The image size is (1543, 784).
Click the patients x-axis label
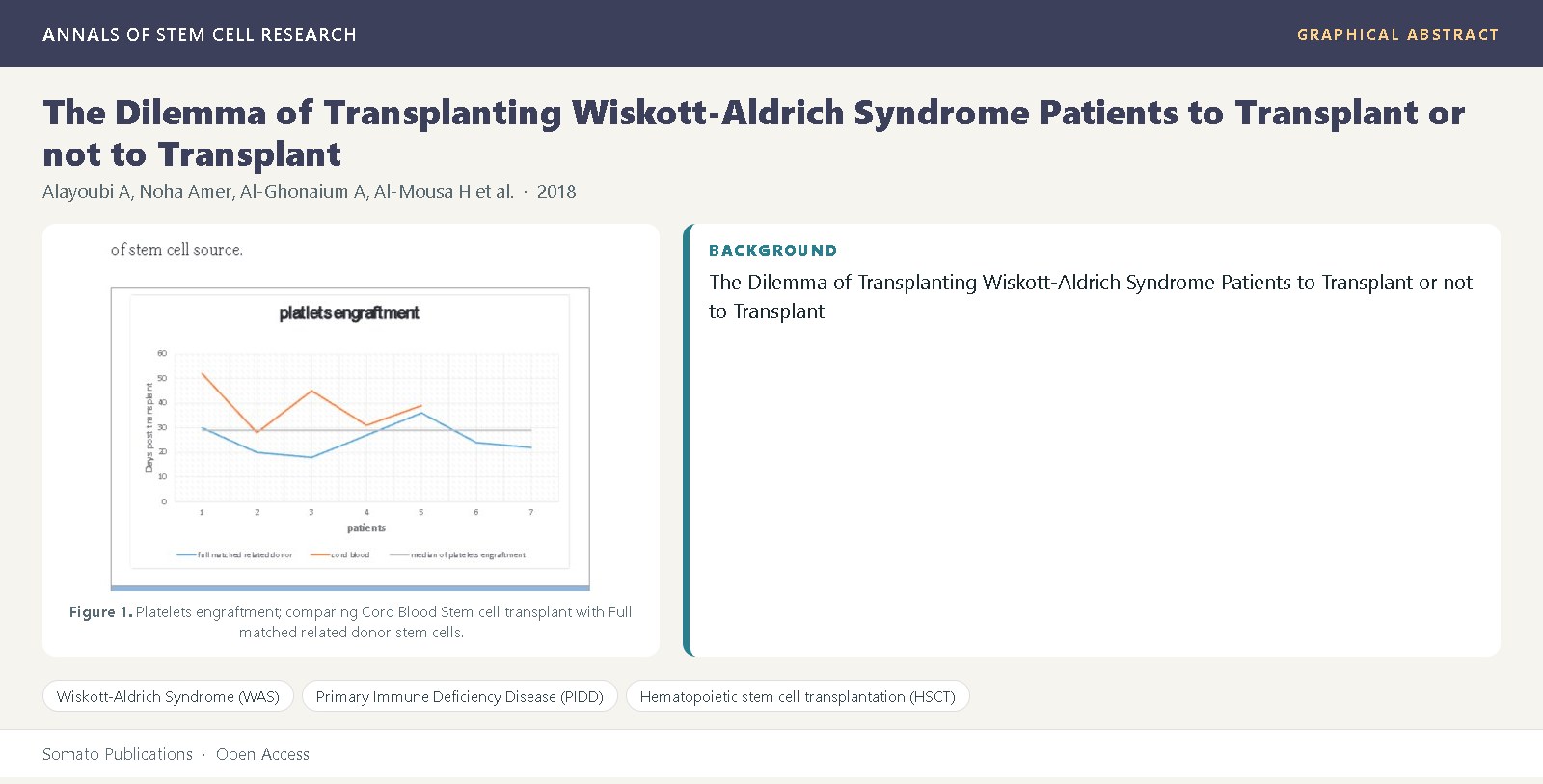tap(366, 527)
